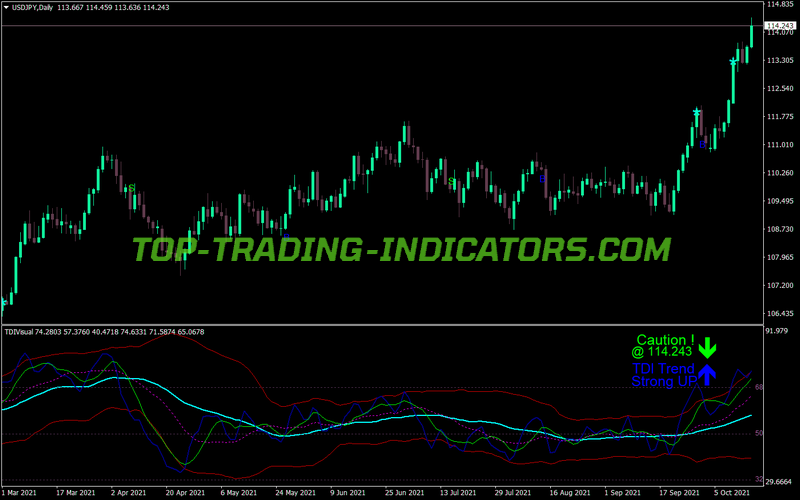Click the 91.979 indicator scale label

point(777,331)
